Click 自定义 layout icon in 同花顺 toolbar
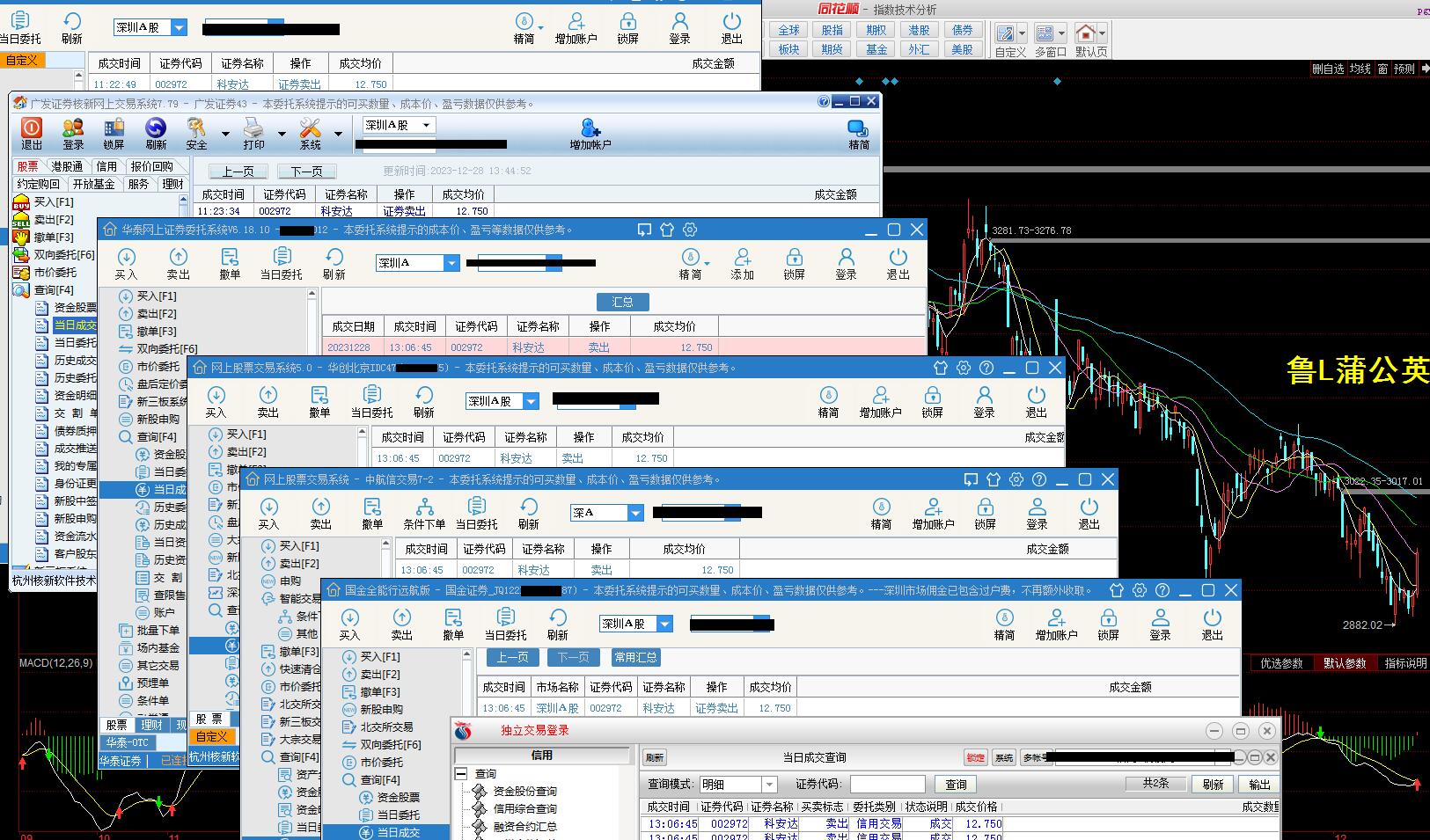 click(x=1005, y=33)
